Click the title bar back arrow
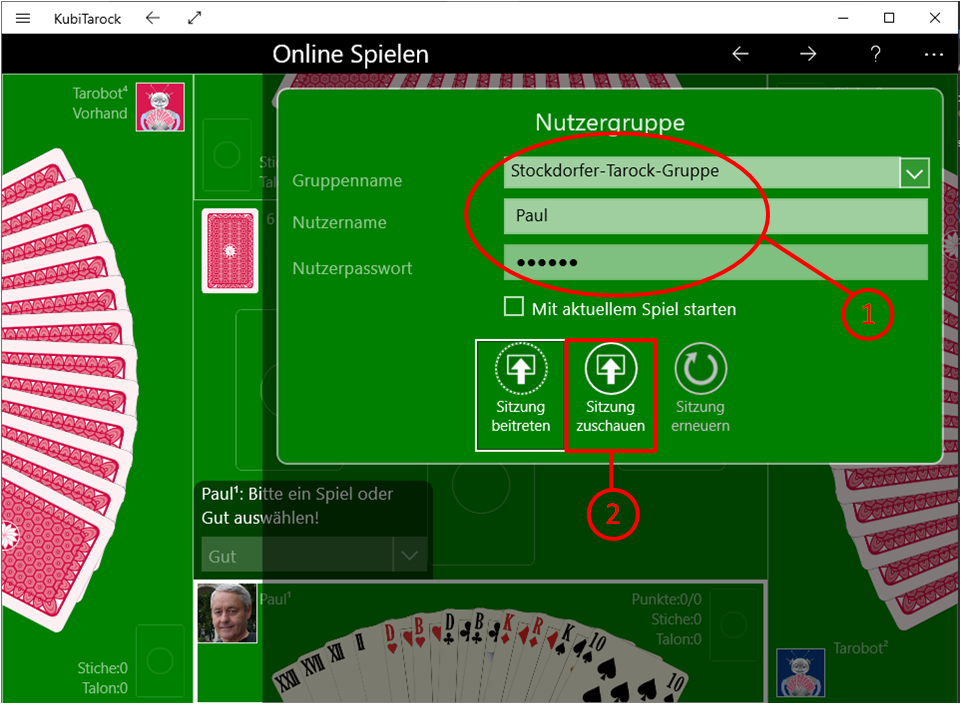 click(x=152, y=18)
